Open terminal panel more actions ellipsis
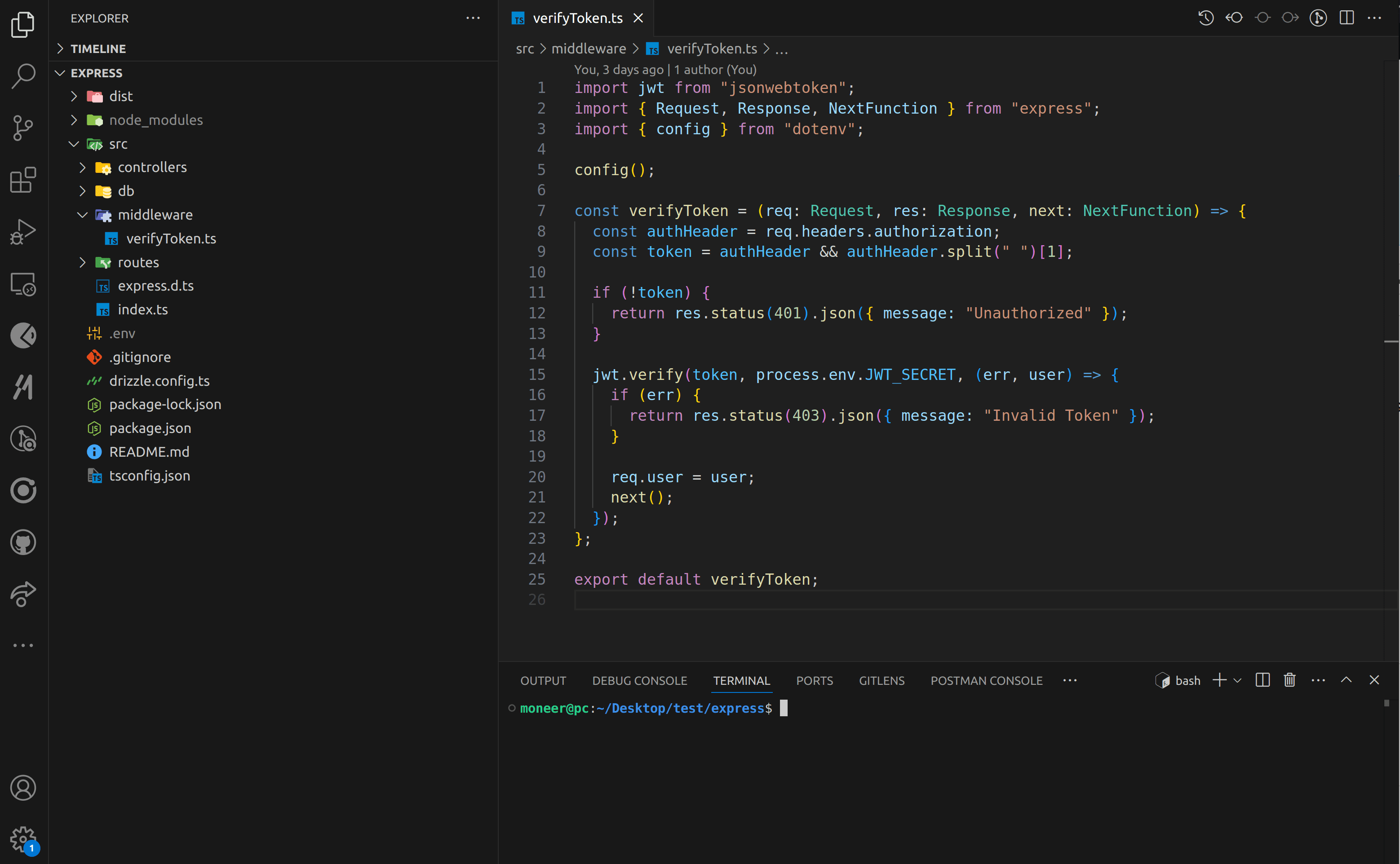1400x864 pixels. 1318,680
